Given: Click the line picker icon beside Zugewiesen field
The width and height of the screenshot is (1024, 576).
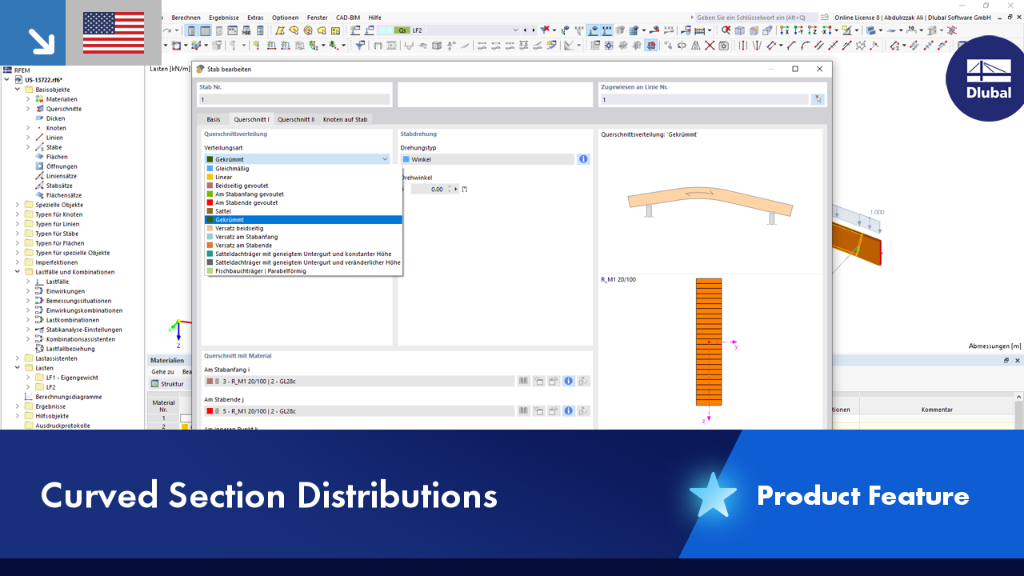Looking at the screenshot, I should [818, 99].
